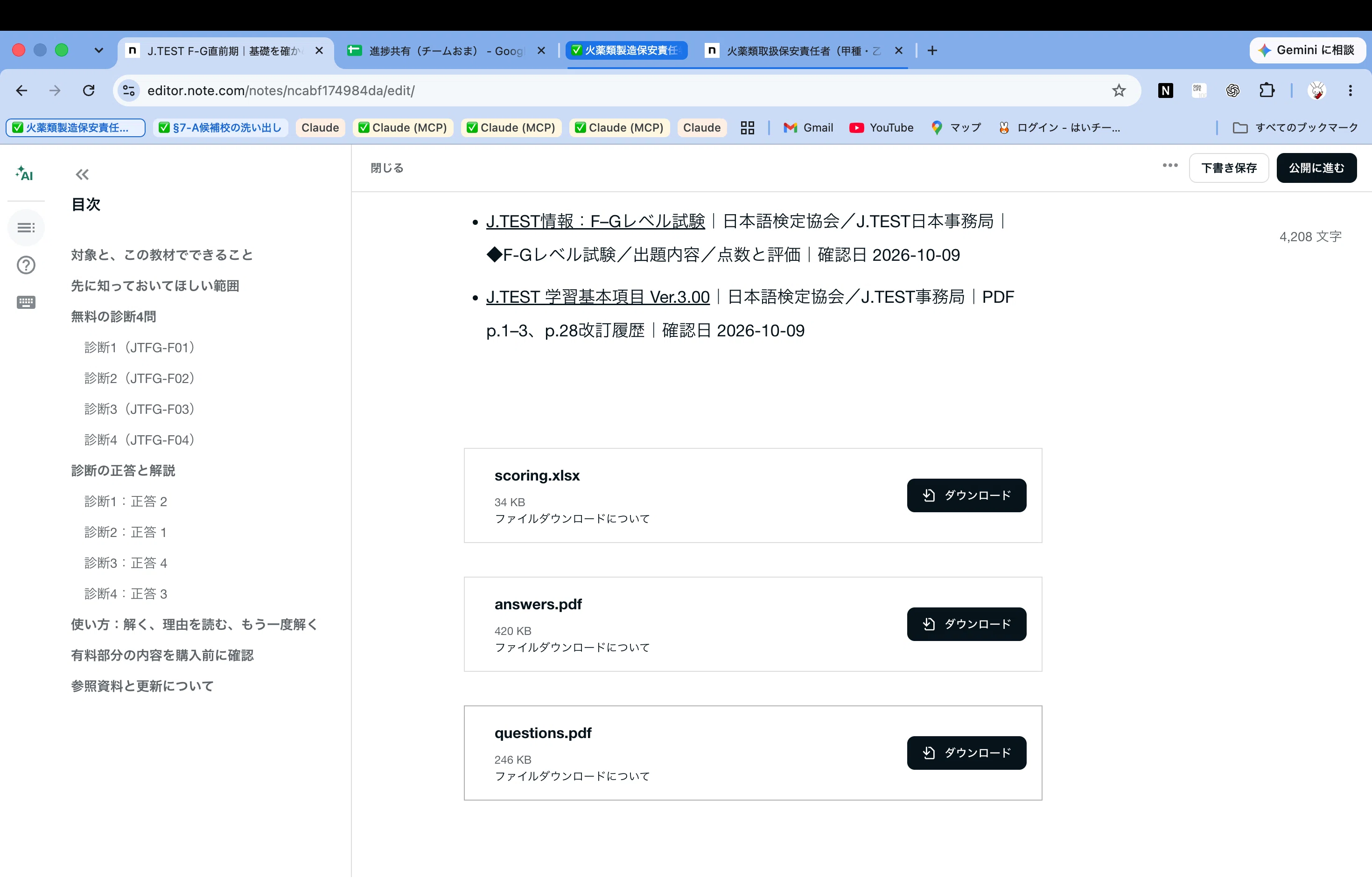View site information icon in address bar
The width and height of the screenshot is (1372, 892).
pos(129,91)
